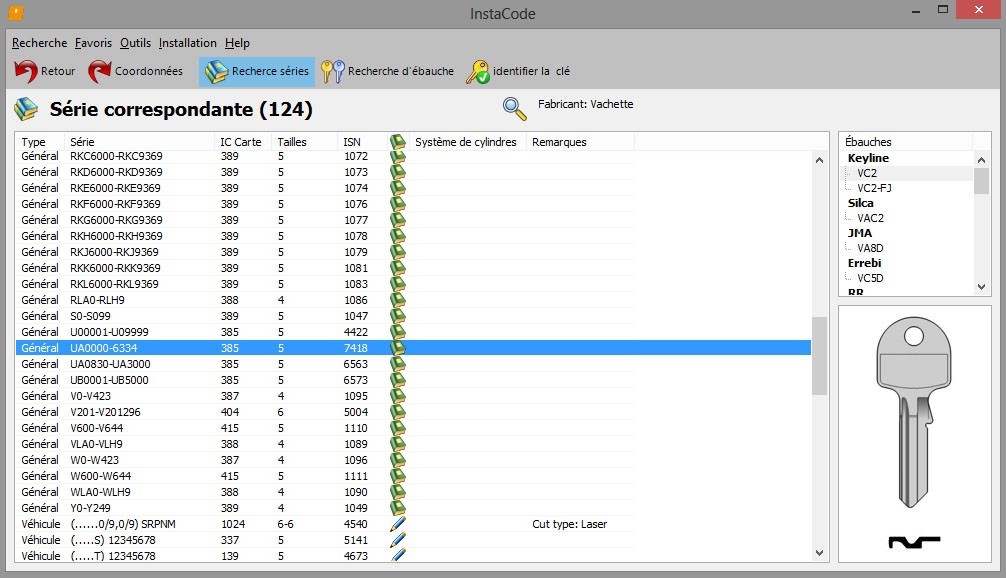Open Recherce séries book icon

[x=216, y=71]
